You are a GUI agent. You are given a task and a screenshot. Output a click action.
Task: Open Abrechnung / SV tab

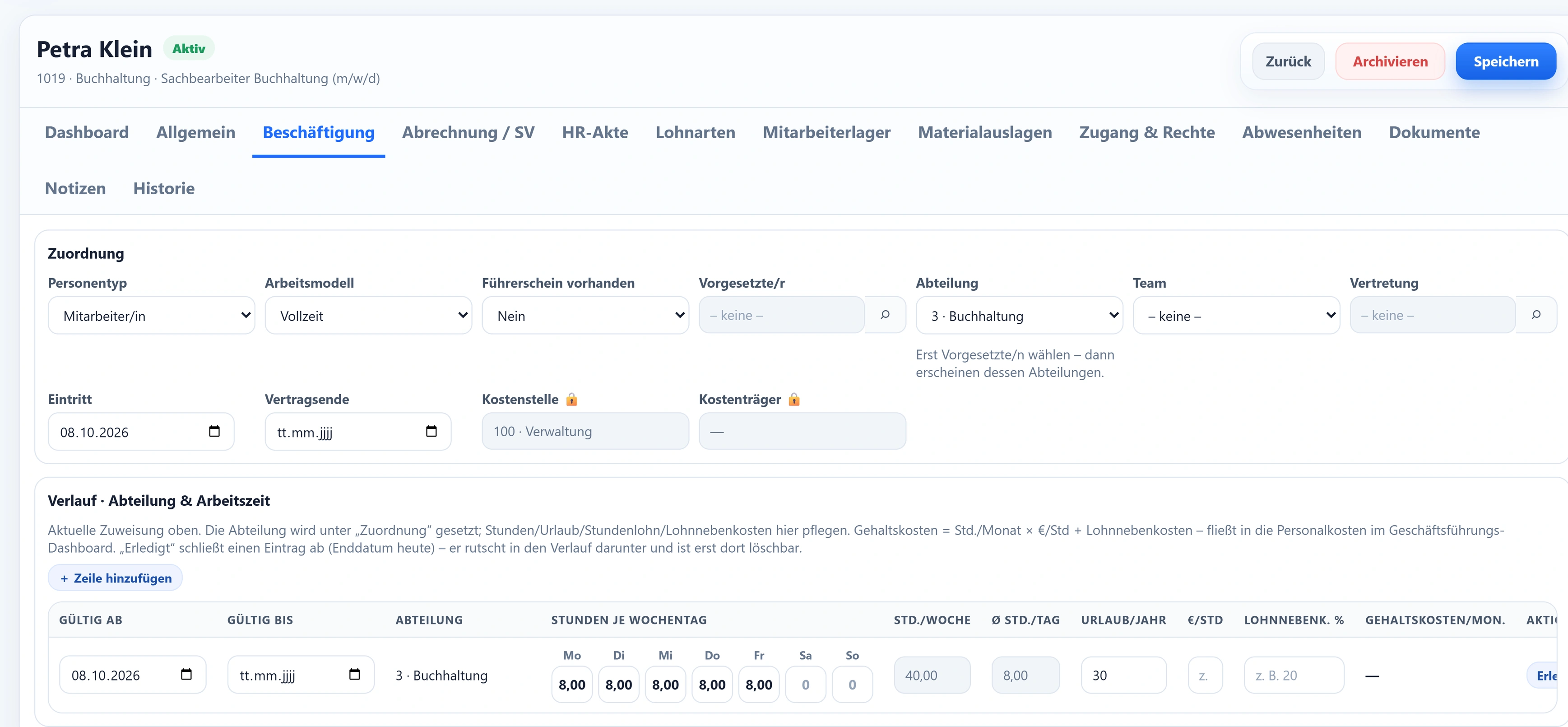click(x=468, y=133)
